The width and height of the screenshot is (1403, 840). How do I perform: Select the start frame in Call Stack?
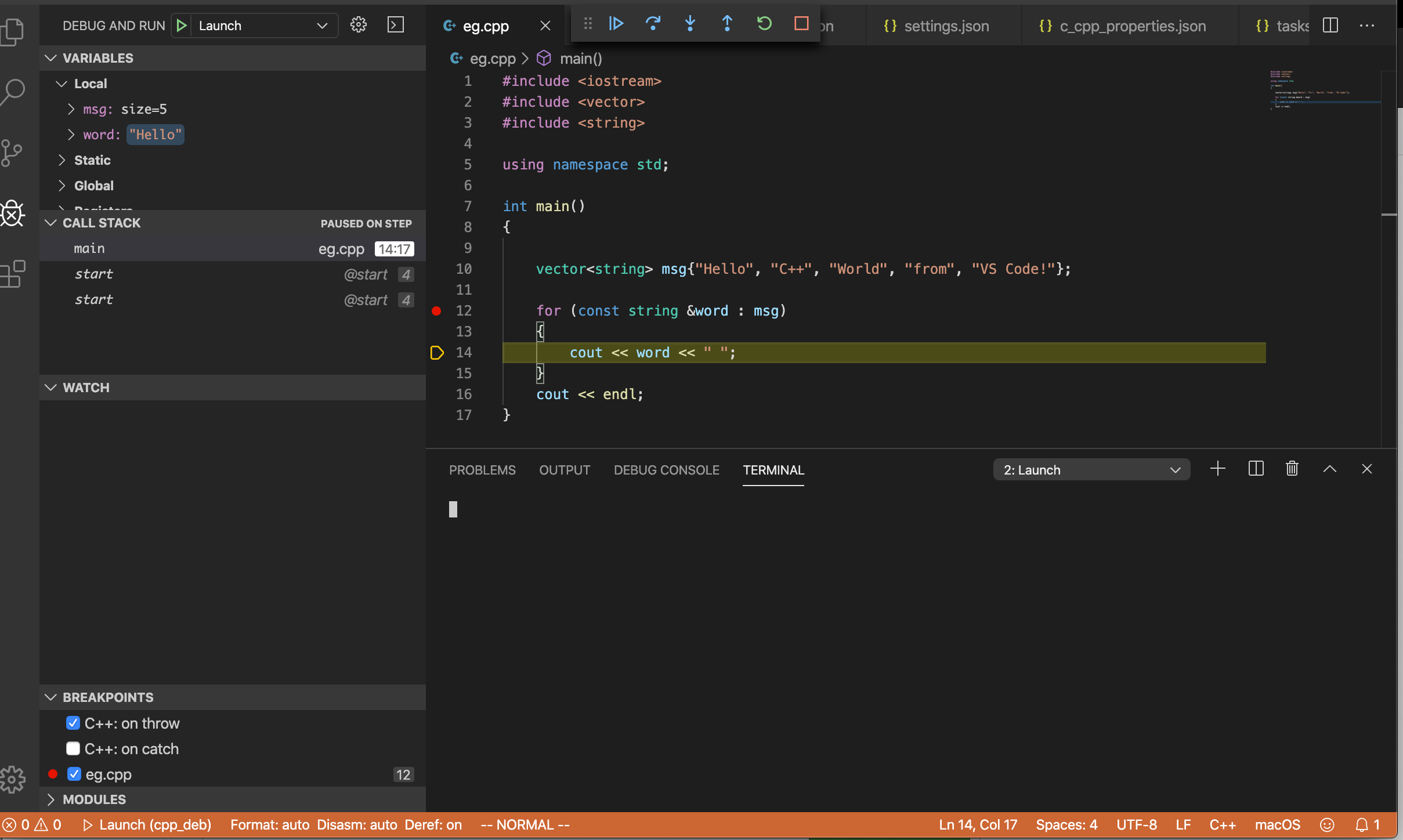95,274
